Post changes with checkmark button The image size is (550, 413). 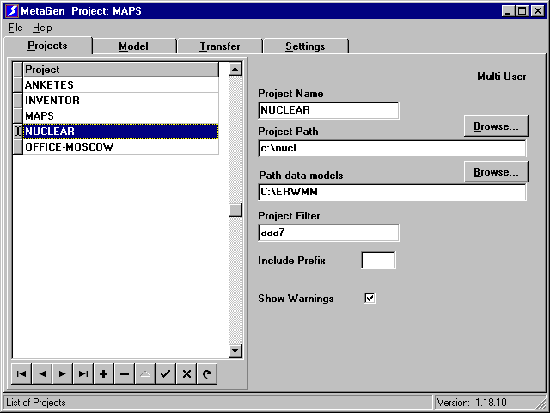tap(165, 374)
